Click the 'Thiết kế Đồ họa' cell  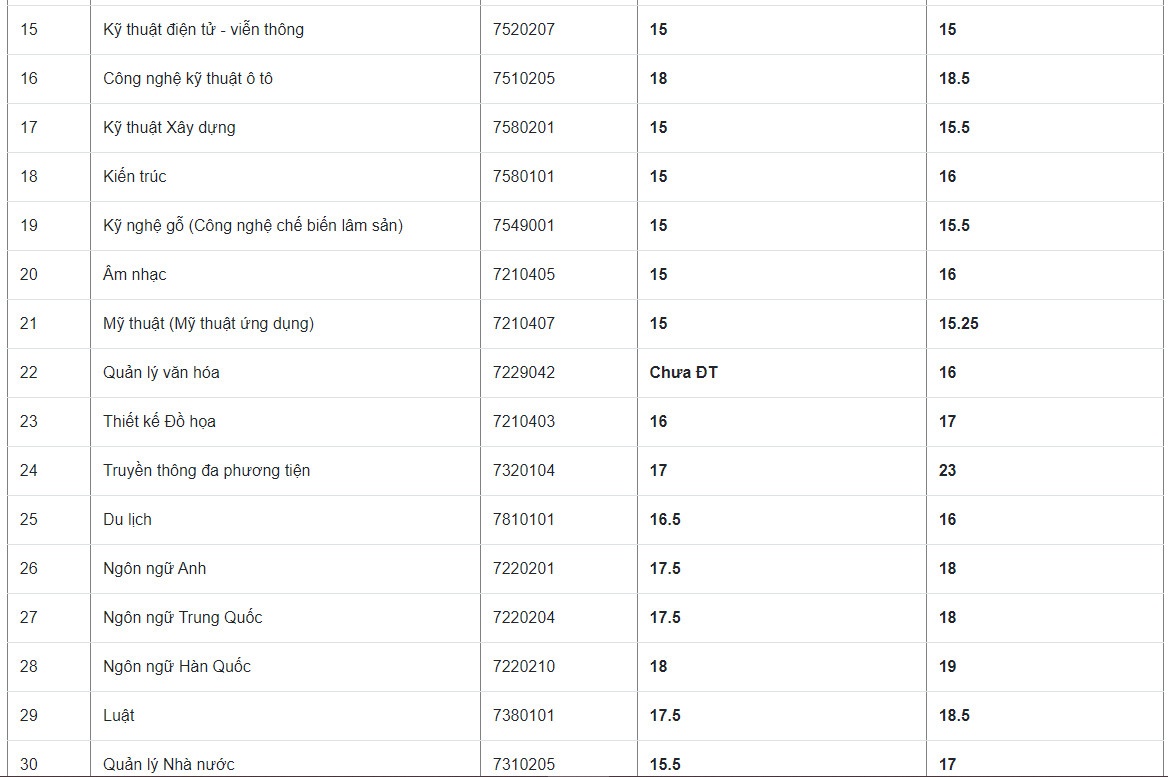[x=159, y=421]
